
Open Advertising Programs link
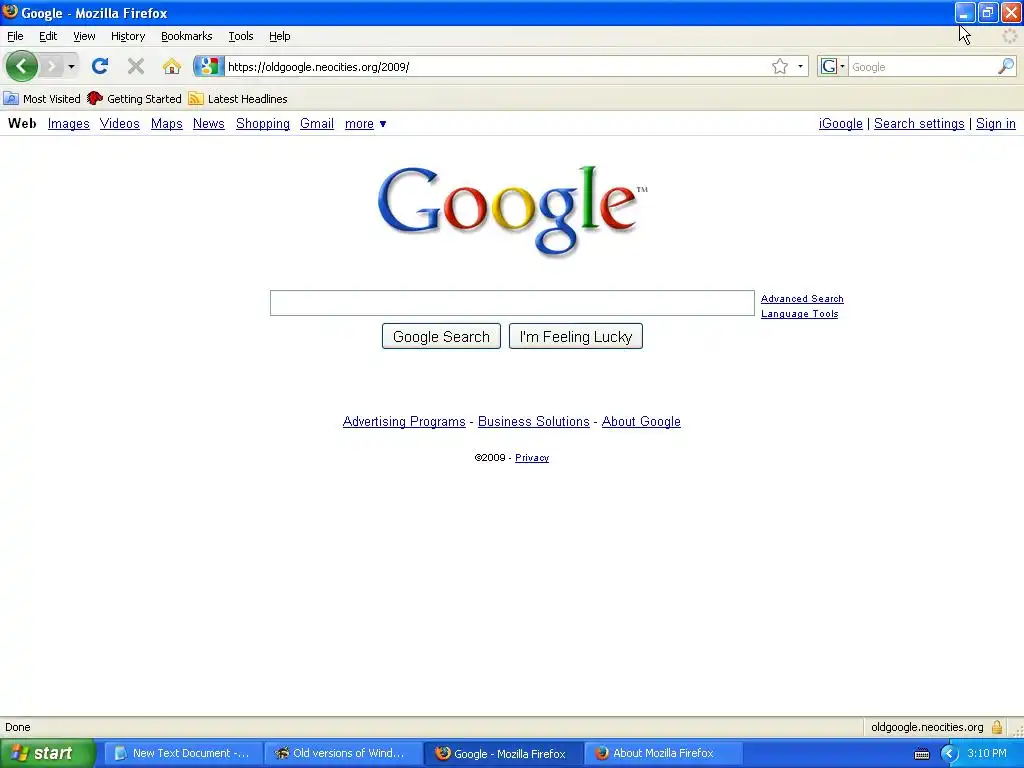click(404, 421)
